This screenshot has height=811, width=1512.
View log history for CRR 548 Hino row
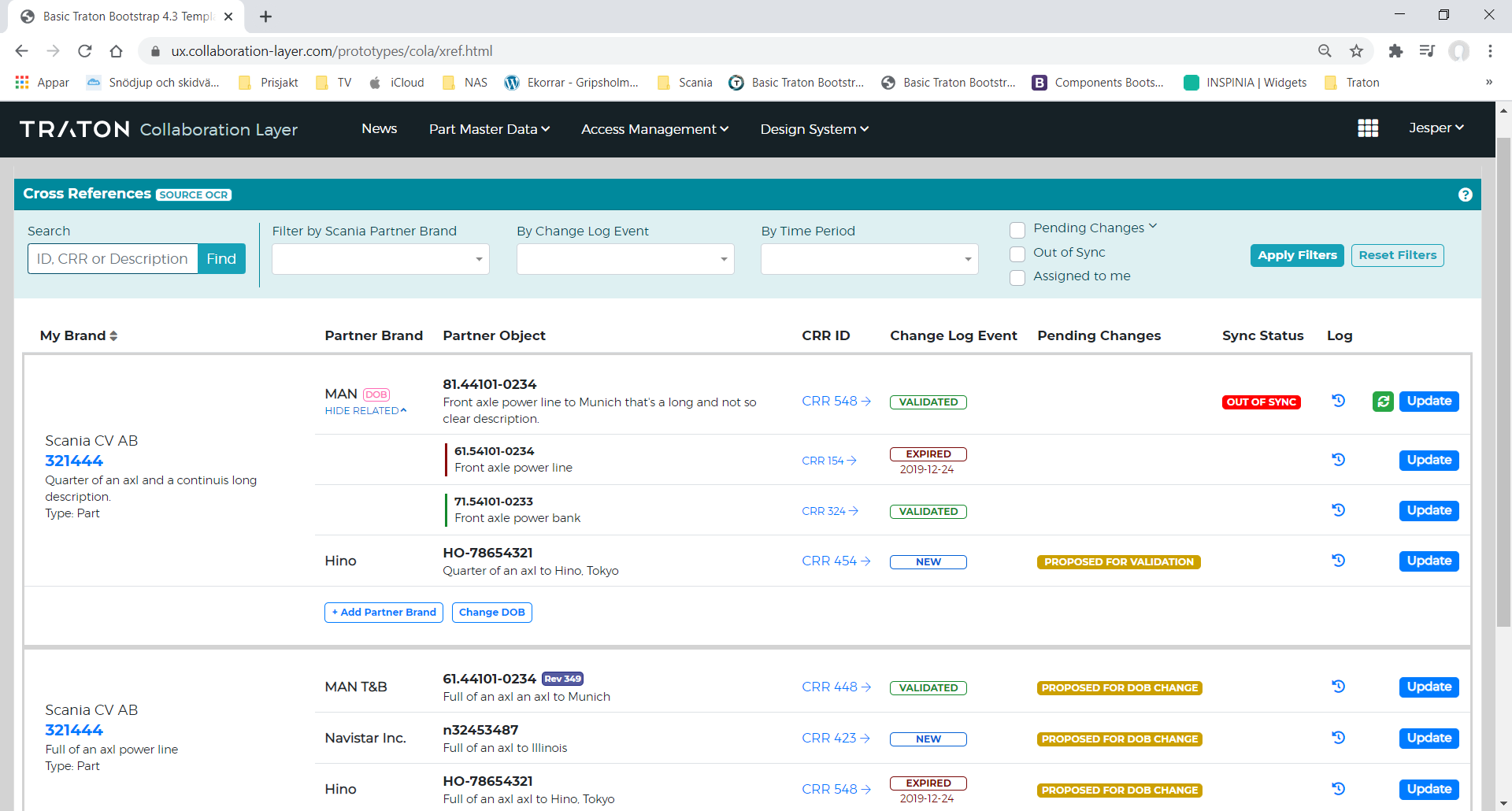(x=1338, y=789)
